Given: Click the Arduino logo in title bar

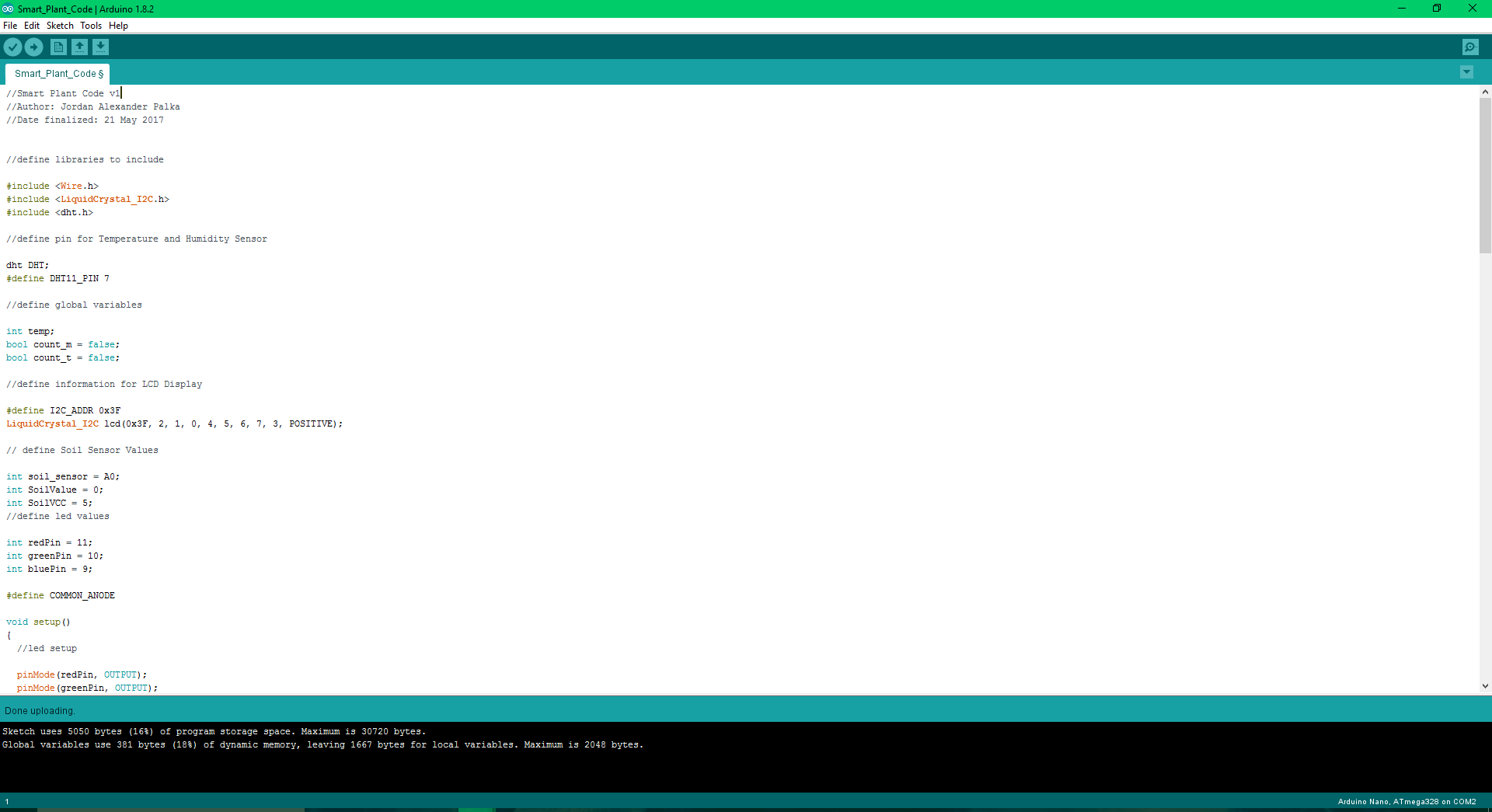Looking at the screenshot, I should tap(8, 9).
